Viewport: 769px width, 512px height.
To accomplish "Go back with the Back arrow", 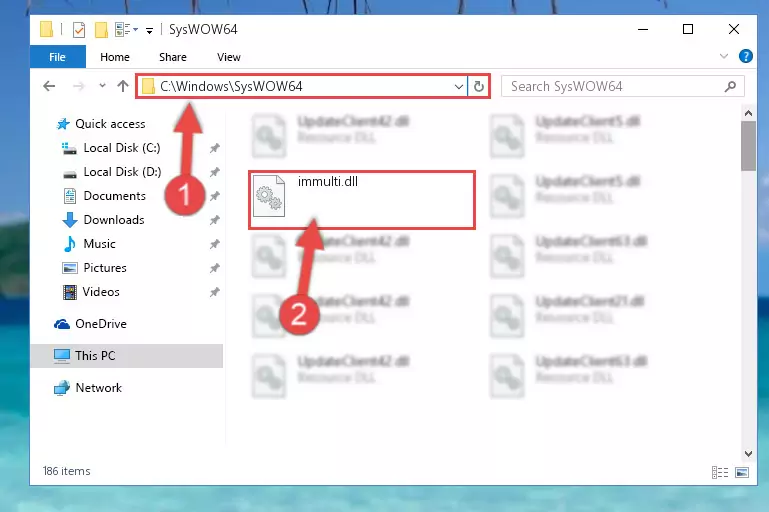I will click(49, 86).
